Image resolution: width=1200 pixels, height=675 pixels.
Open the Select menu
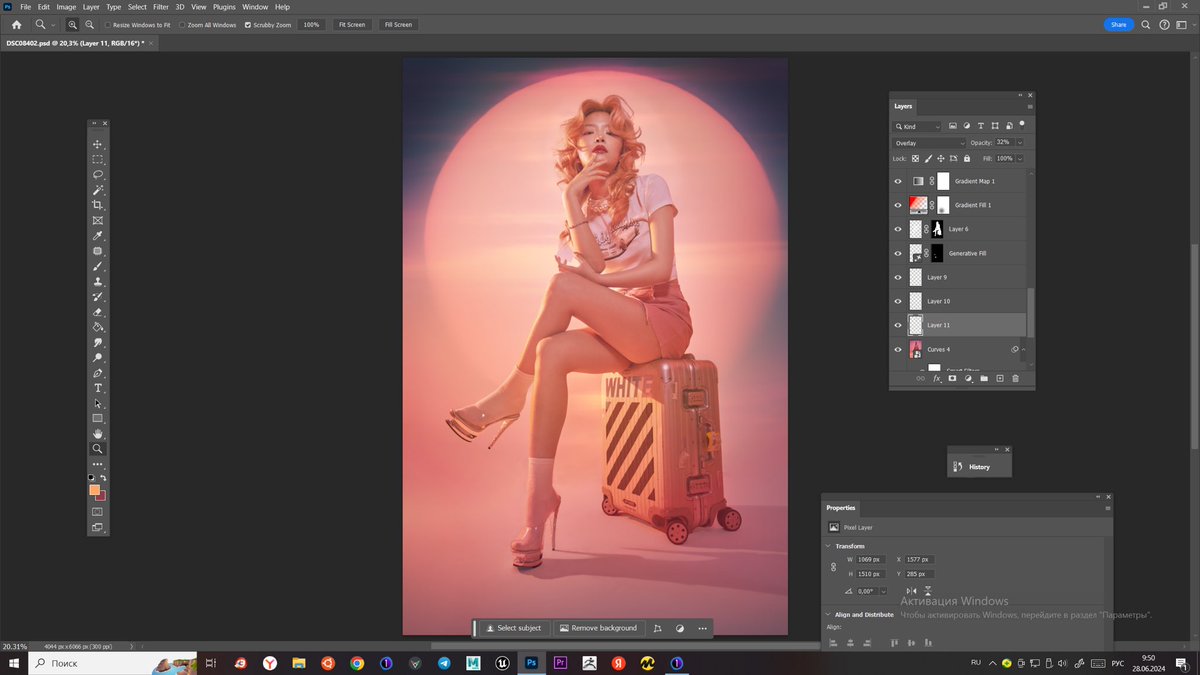click(x=137, y=7)
